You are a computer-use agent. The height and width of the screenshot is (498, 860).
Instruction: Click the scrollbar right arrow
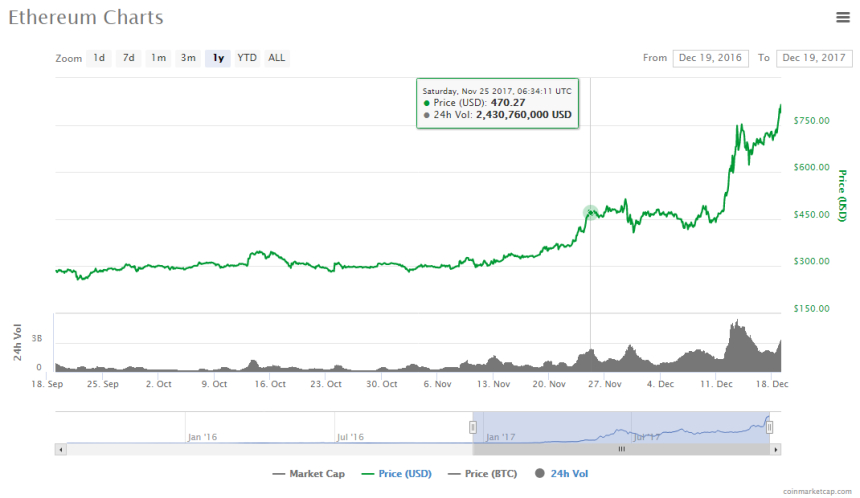point(776,450)
